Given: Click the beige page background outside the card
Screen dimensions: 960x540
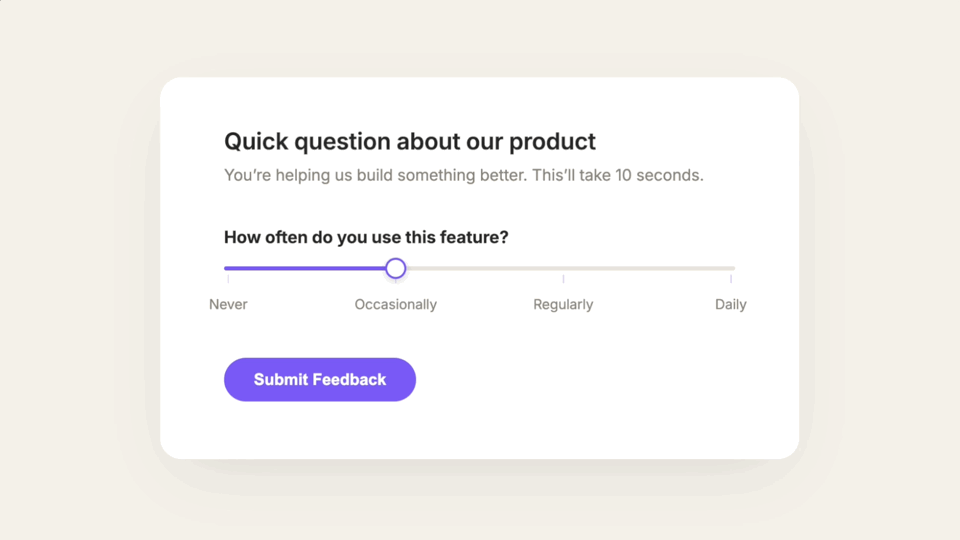Looking at the screenshot, I should (73, 269).
